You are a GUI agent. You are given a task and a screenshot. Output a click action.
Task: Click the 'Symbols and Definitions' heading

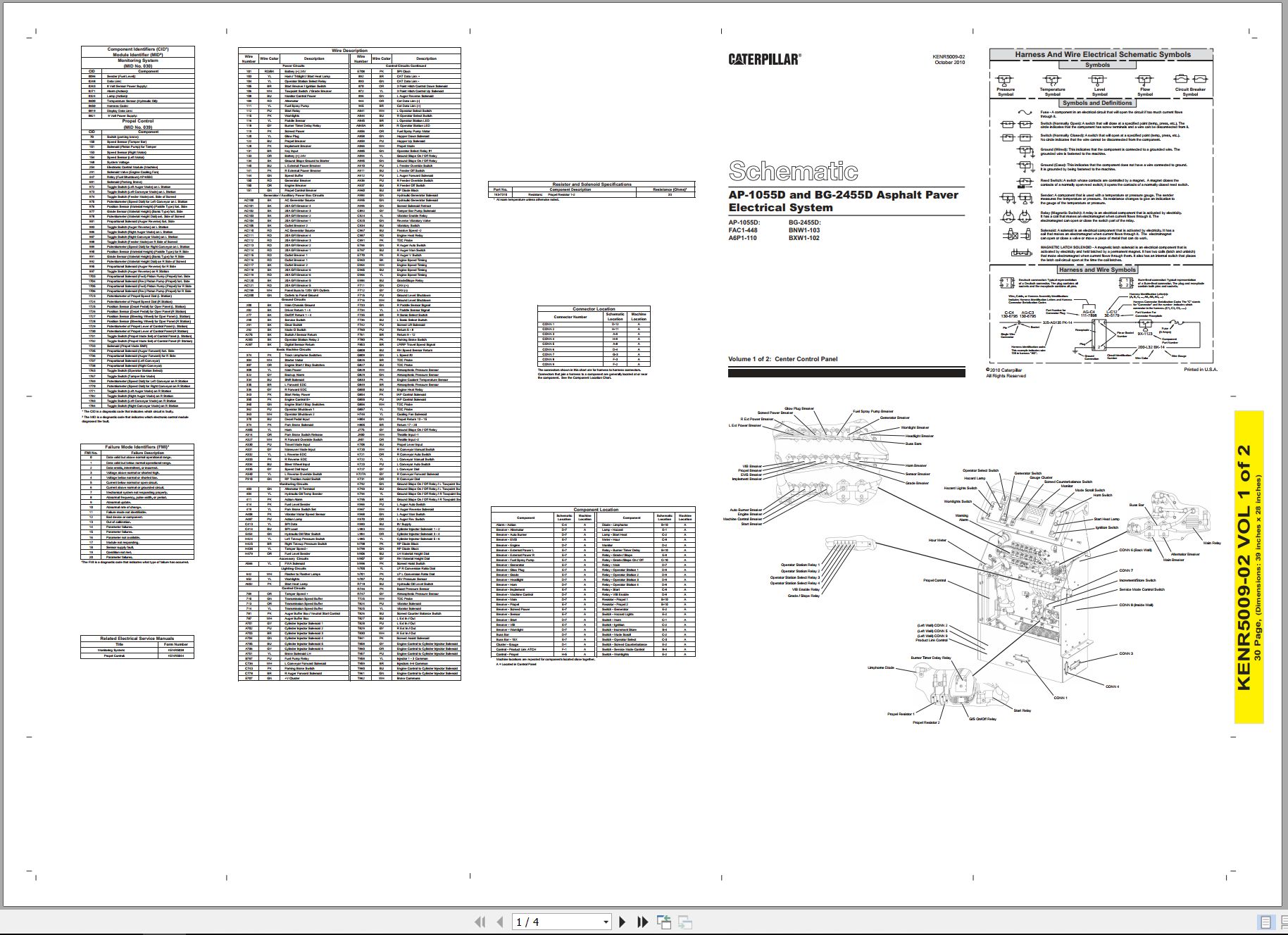[x=1097, y=103]
